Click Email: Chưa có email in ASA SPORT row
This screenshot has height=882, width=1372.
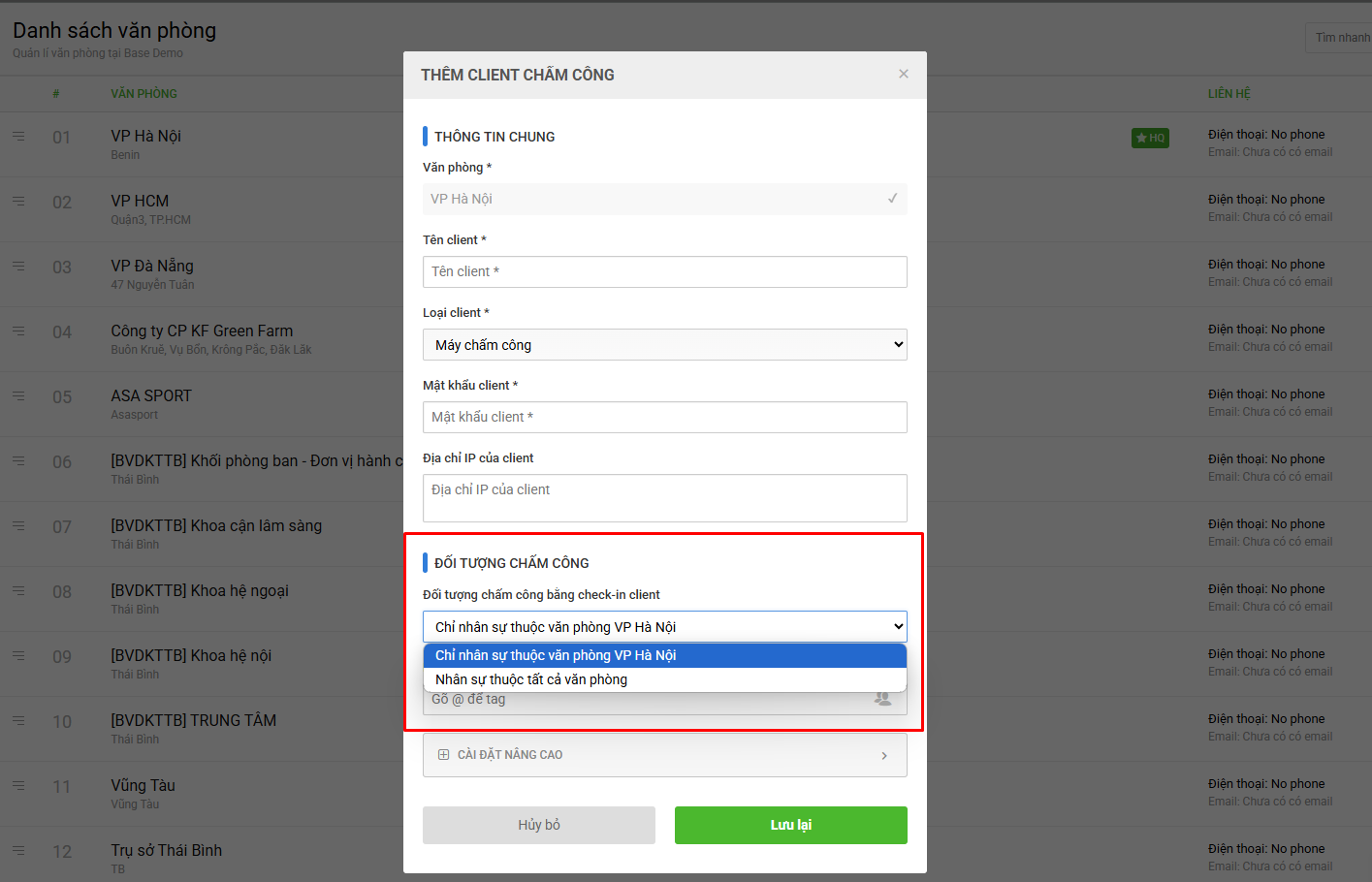[x=1270, y=412]
